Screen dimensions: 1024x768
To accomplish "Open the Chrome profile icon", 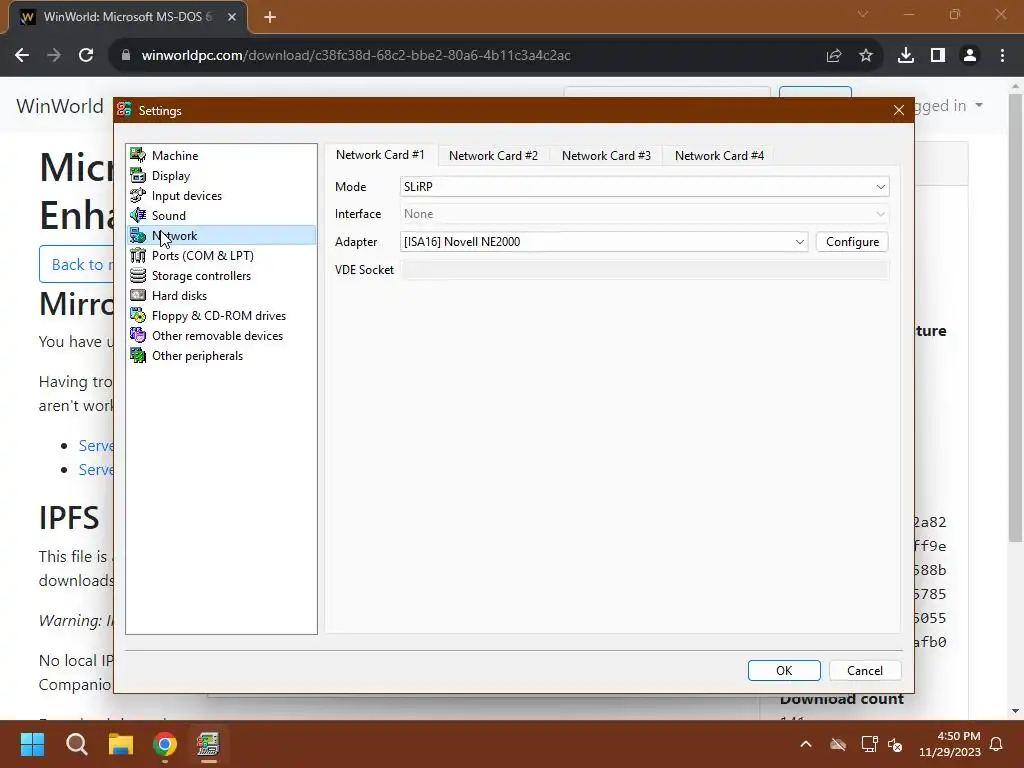I will click(x=970, y=56).
